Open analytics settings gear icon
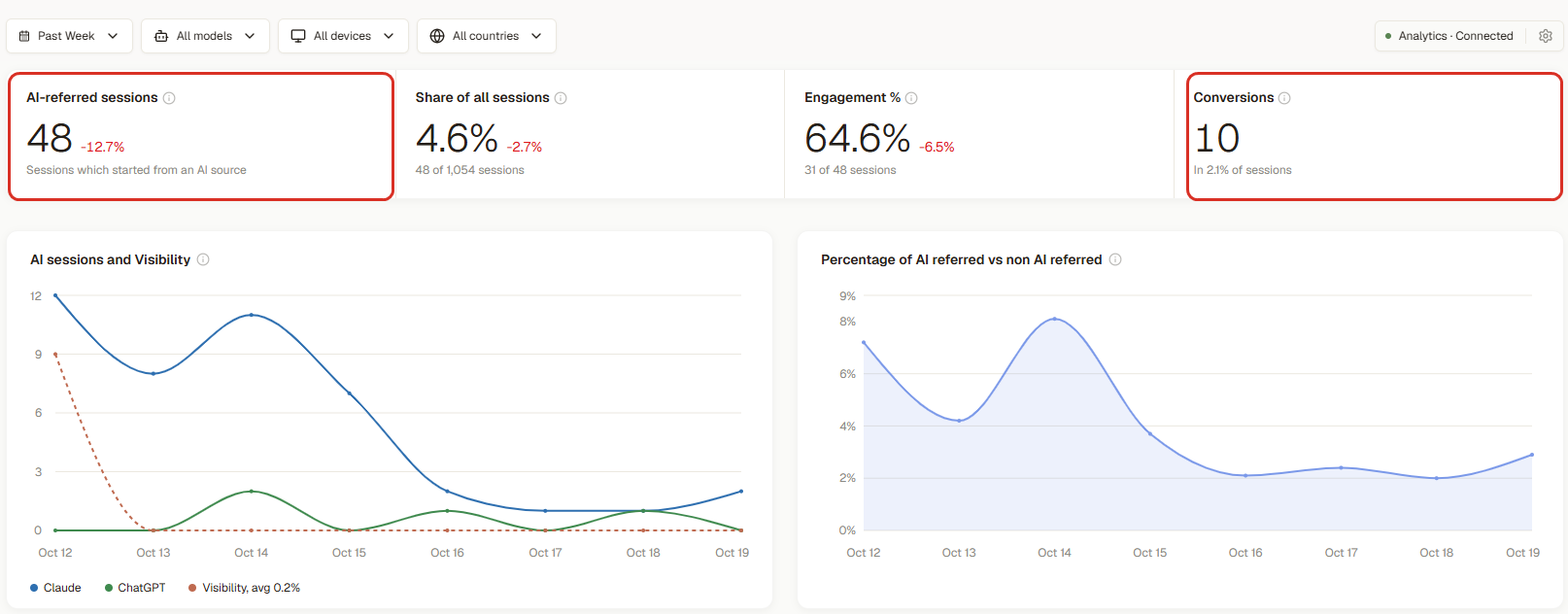This screenshot has height=614, width=1568. 1546,36
